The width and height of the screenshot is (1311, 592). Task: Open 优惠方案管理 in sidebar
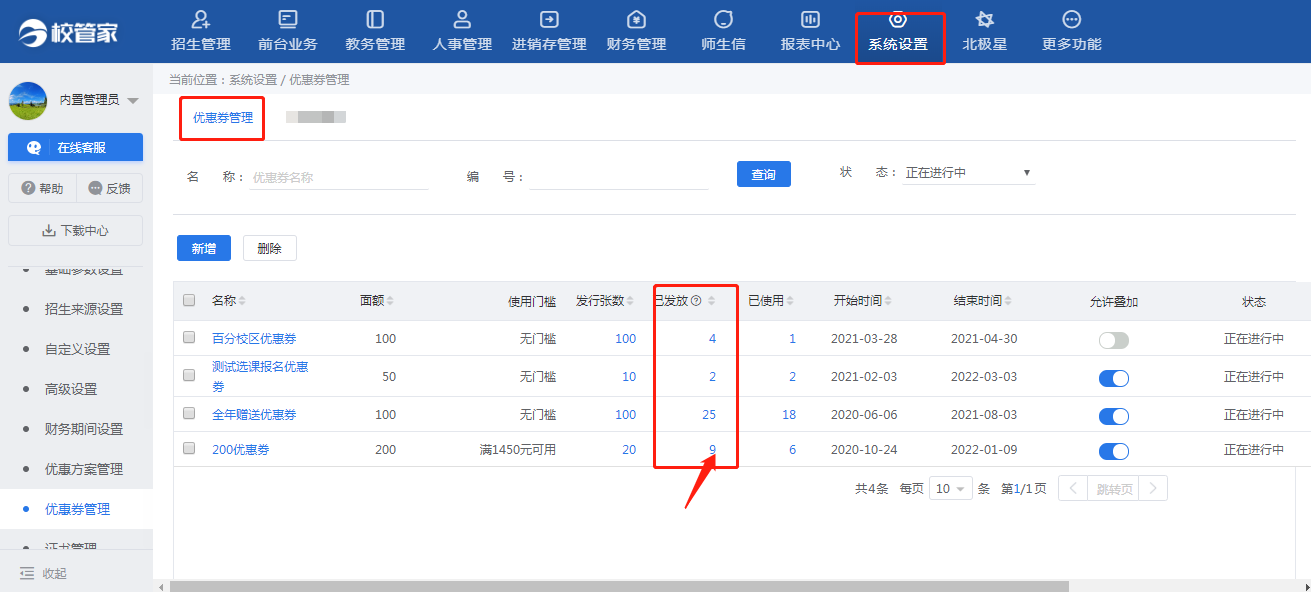tap(84, 469)
